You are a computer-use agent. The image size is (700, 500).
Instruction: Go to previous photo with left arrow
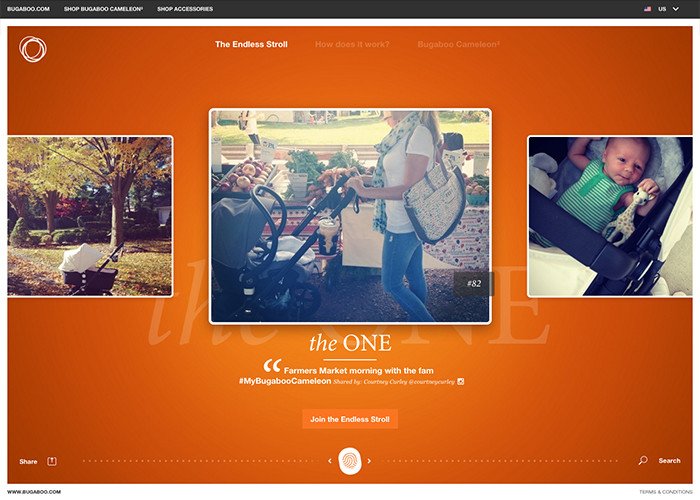coord(330,461)
